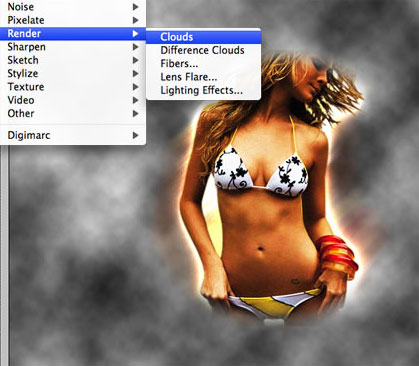Open the Sharpen filter submenu

[73, 47]
